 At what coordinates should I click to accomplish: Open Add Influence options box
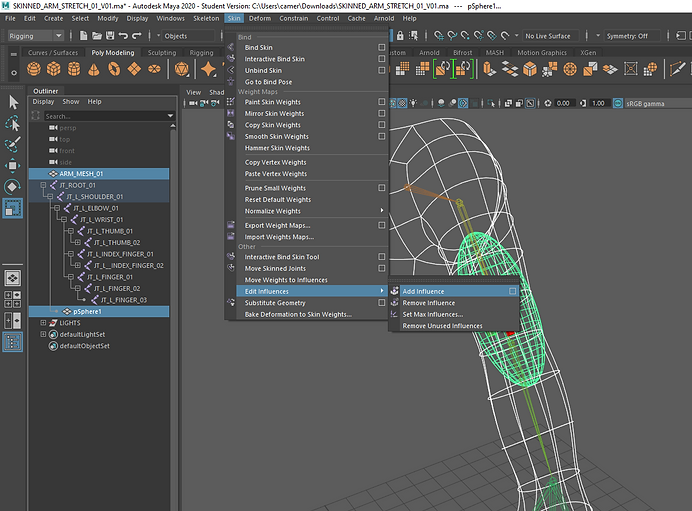pyautogui.click(x=512, y=291)
